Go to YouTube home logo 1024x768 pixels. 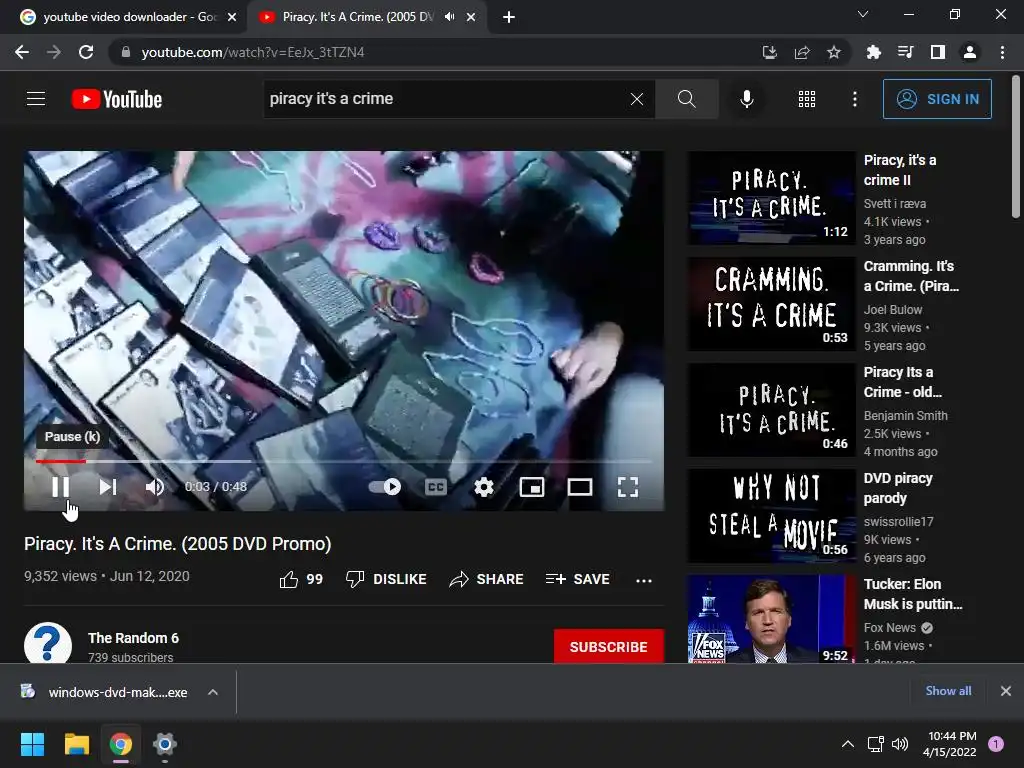(x=117, y=99)
